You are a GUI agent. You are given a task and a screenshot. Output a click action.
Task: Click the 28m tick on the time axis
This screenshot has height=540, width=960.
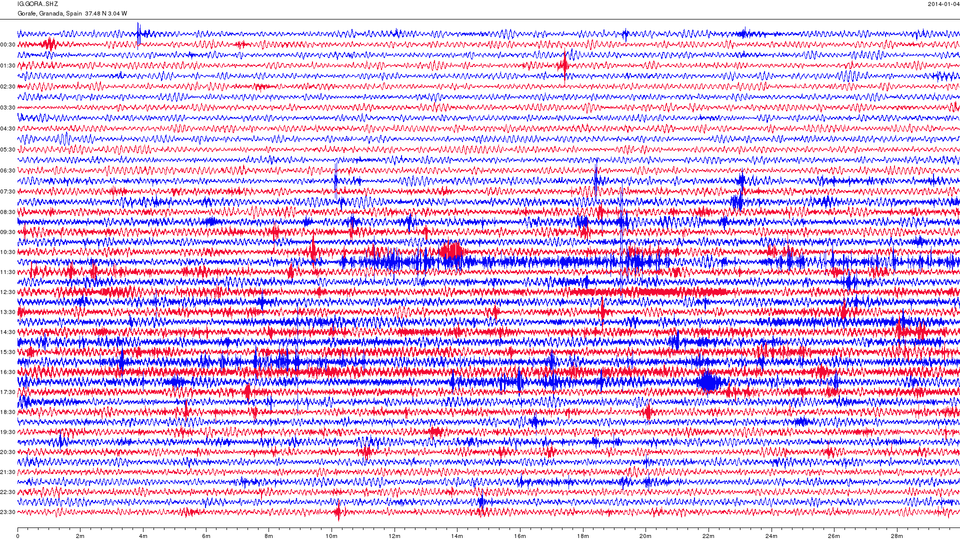(896, 536)
